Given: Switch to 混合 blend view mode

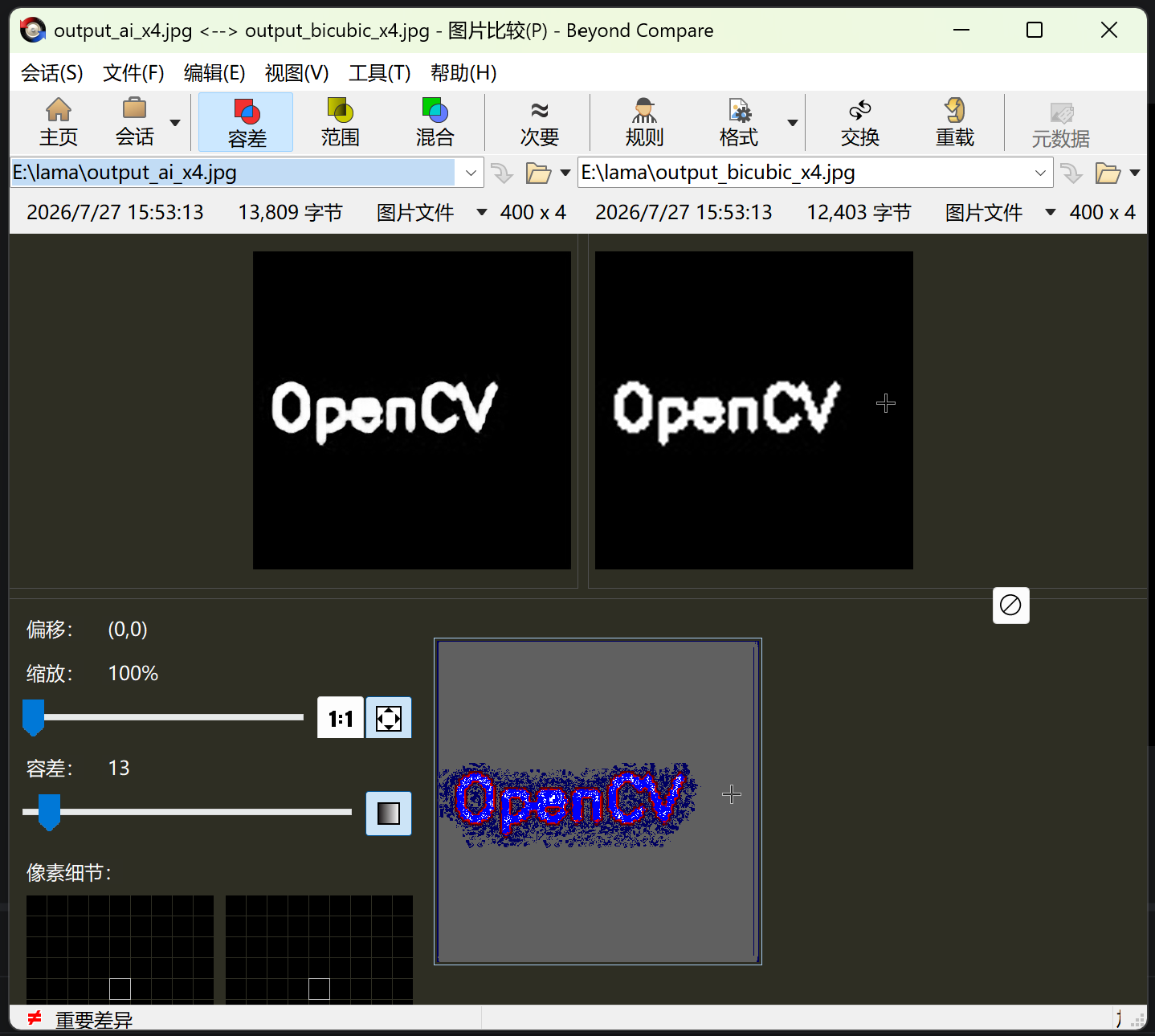Looking at the screenshot, I should [435, 122].
